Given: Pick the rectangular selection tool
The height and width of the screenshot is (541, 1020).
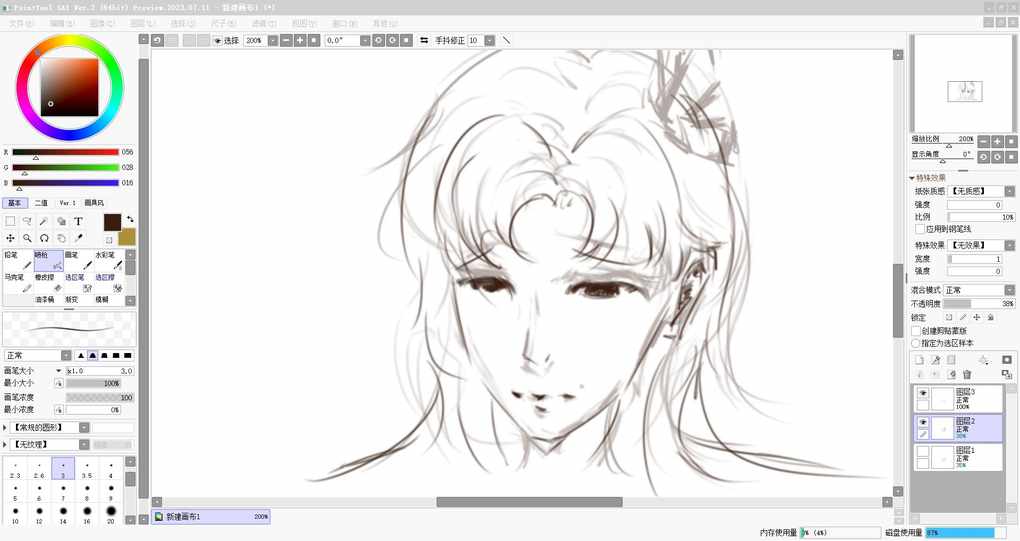Looking at the screenshot, I should [10, 222].
